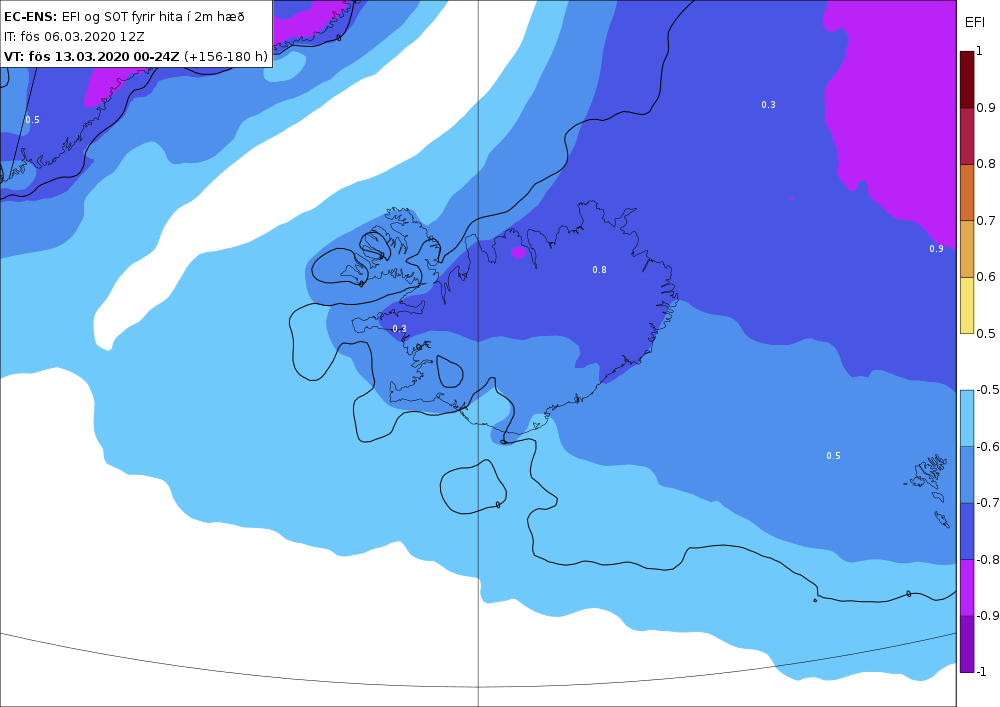Image resolution: width=1000 pixels, height=707 pixels.
Task: Pick the yellow 0.5–0.6 legend swatch
Action: [967, 305]
